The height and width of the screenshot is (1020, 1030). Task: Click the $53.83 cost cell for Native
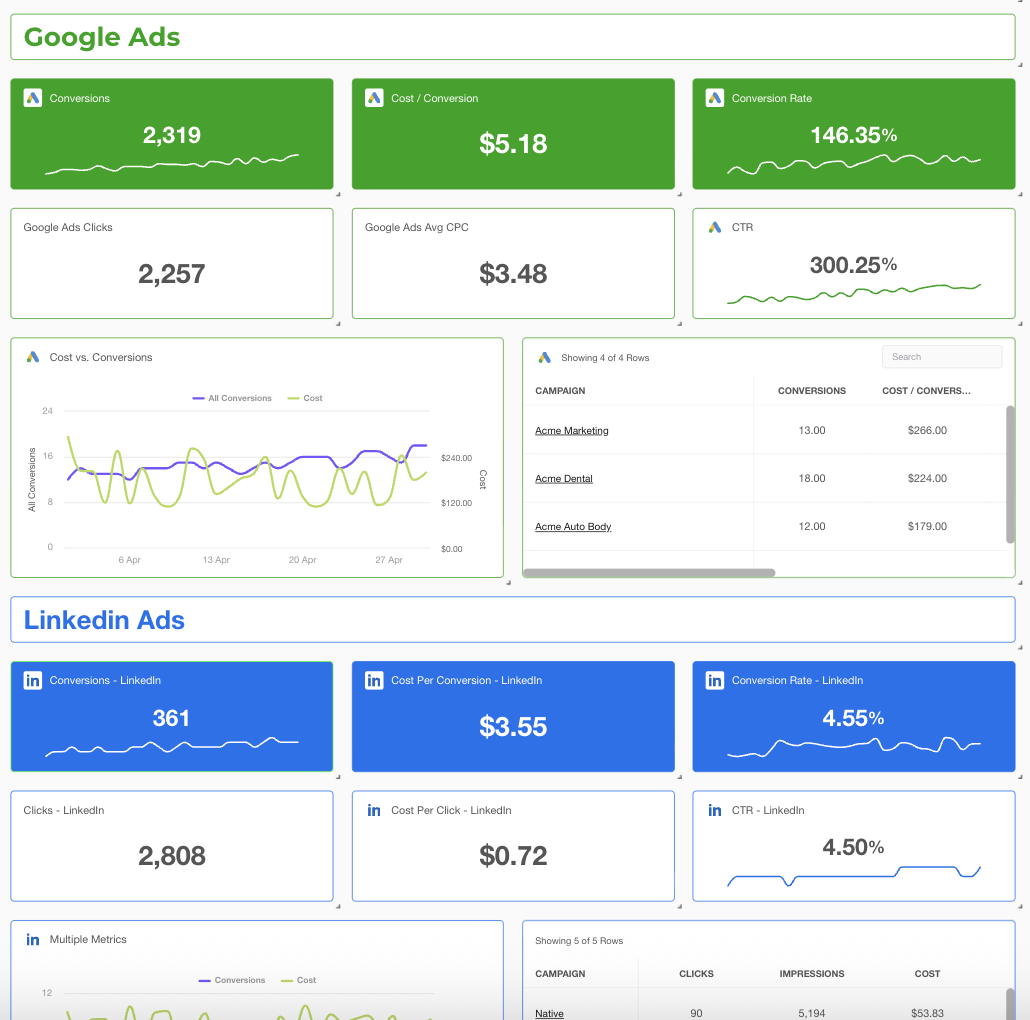927,1013
